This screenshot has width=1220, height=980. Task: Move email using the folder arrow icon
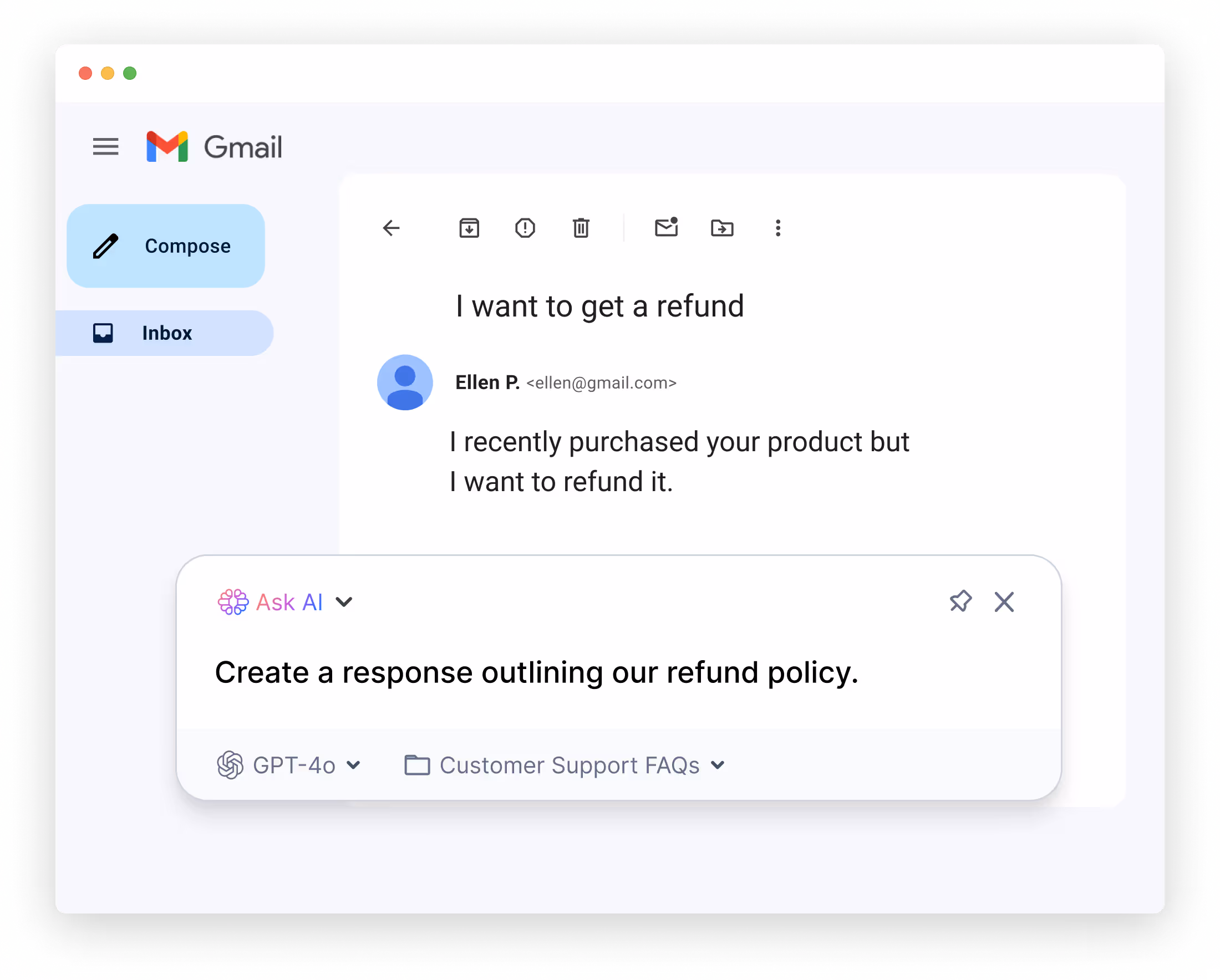click(722, 228)
